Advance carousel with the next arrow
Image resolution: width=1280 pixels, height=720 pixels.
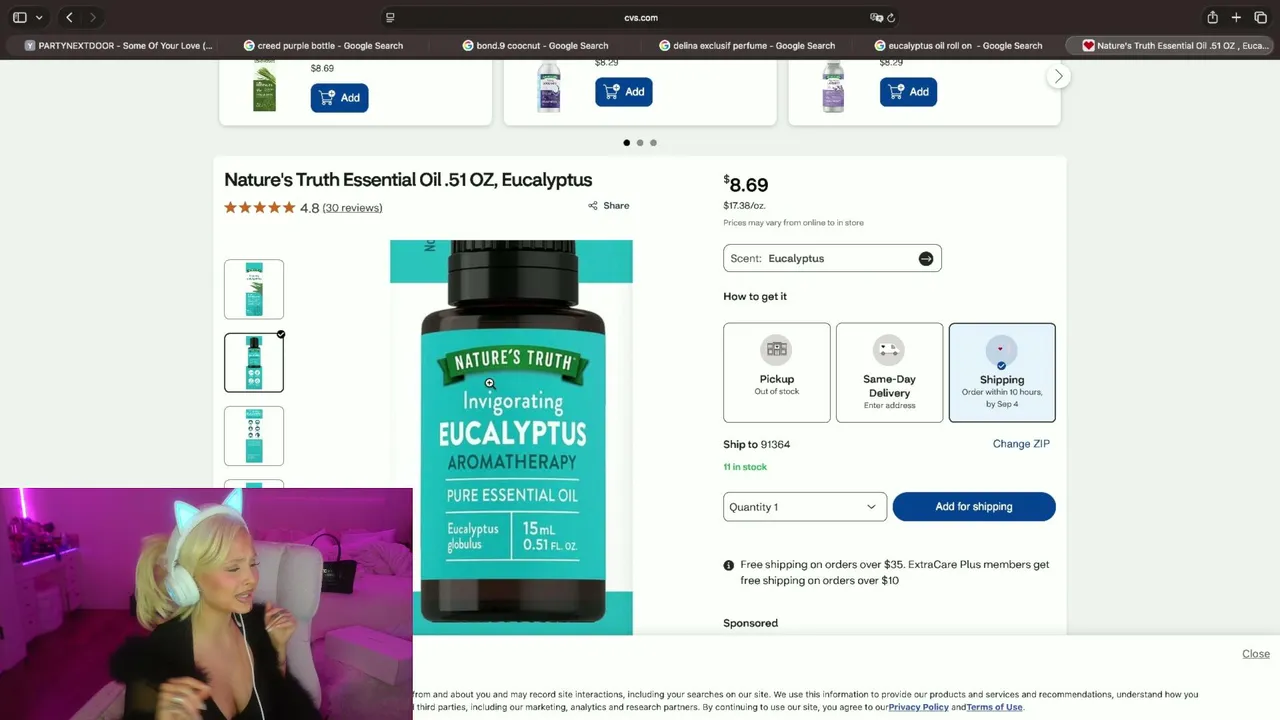coord(1059,76)
